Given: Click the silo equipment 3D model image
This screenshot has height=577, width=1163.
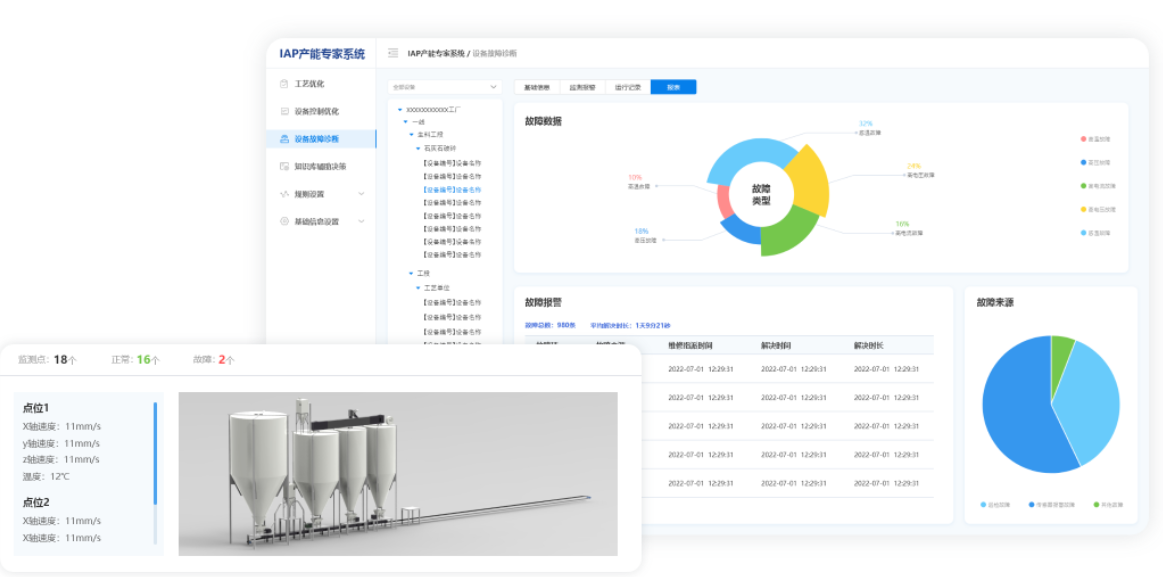Looking at the screenshot, I should 397,473.
